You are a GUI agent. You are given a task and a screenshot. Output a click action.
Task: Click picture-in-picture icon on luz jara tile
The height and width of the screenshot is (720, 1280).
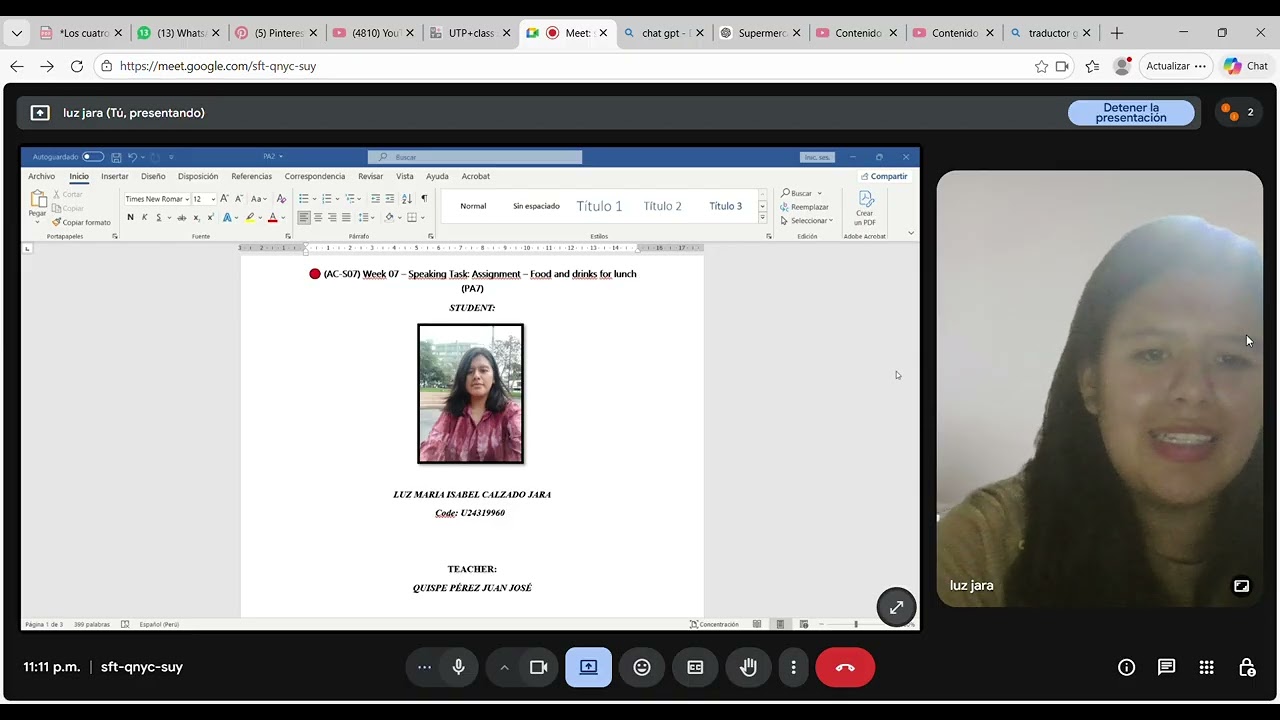point(1241,586)
